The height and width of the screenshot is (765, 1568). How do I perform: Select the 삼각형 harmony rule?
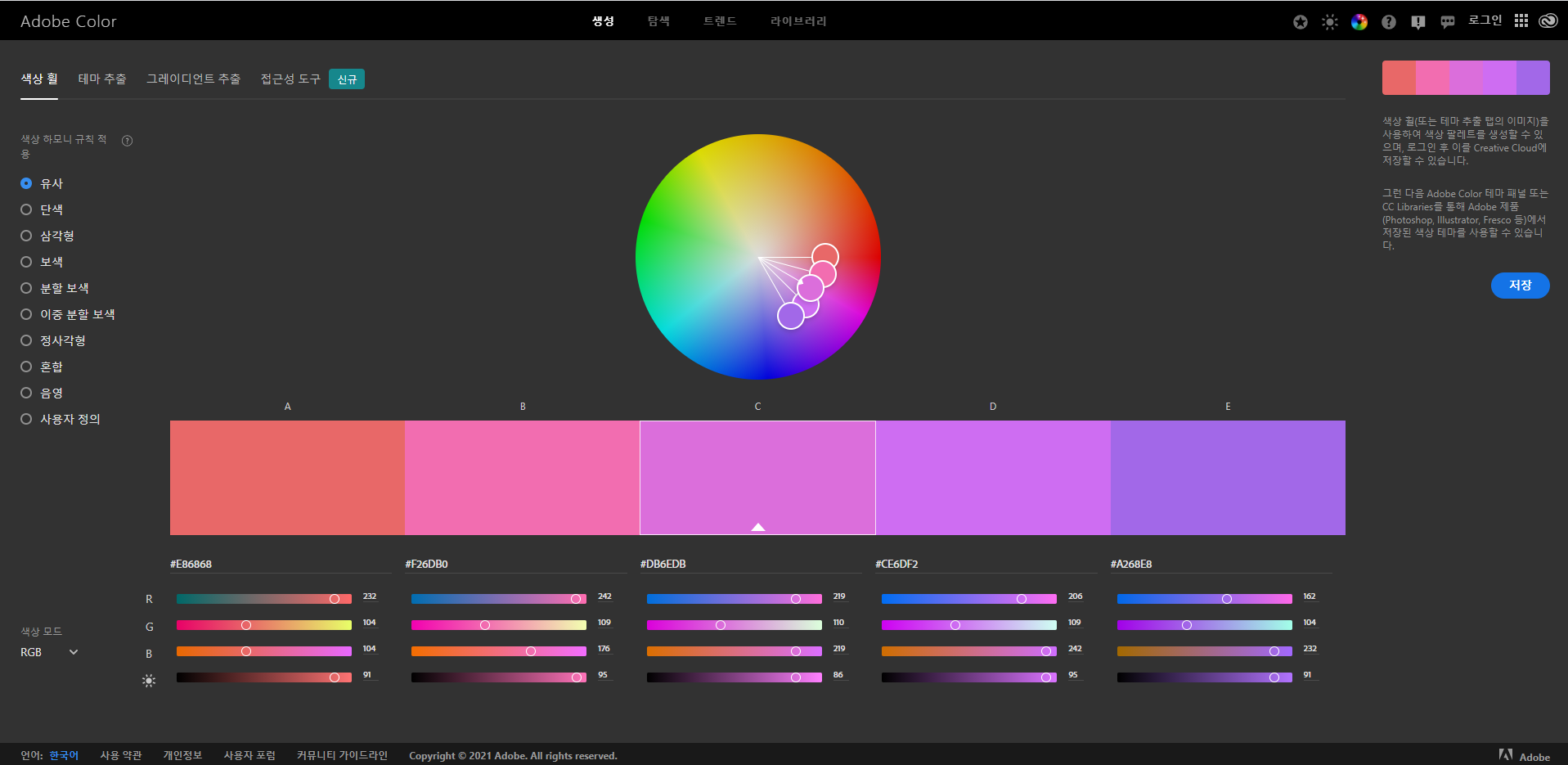47,236
